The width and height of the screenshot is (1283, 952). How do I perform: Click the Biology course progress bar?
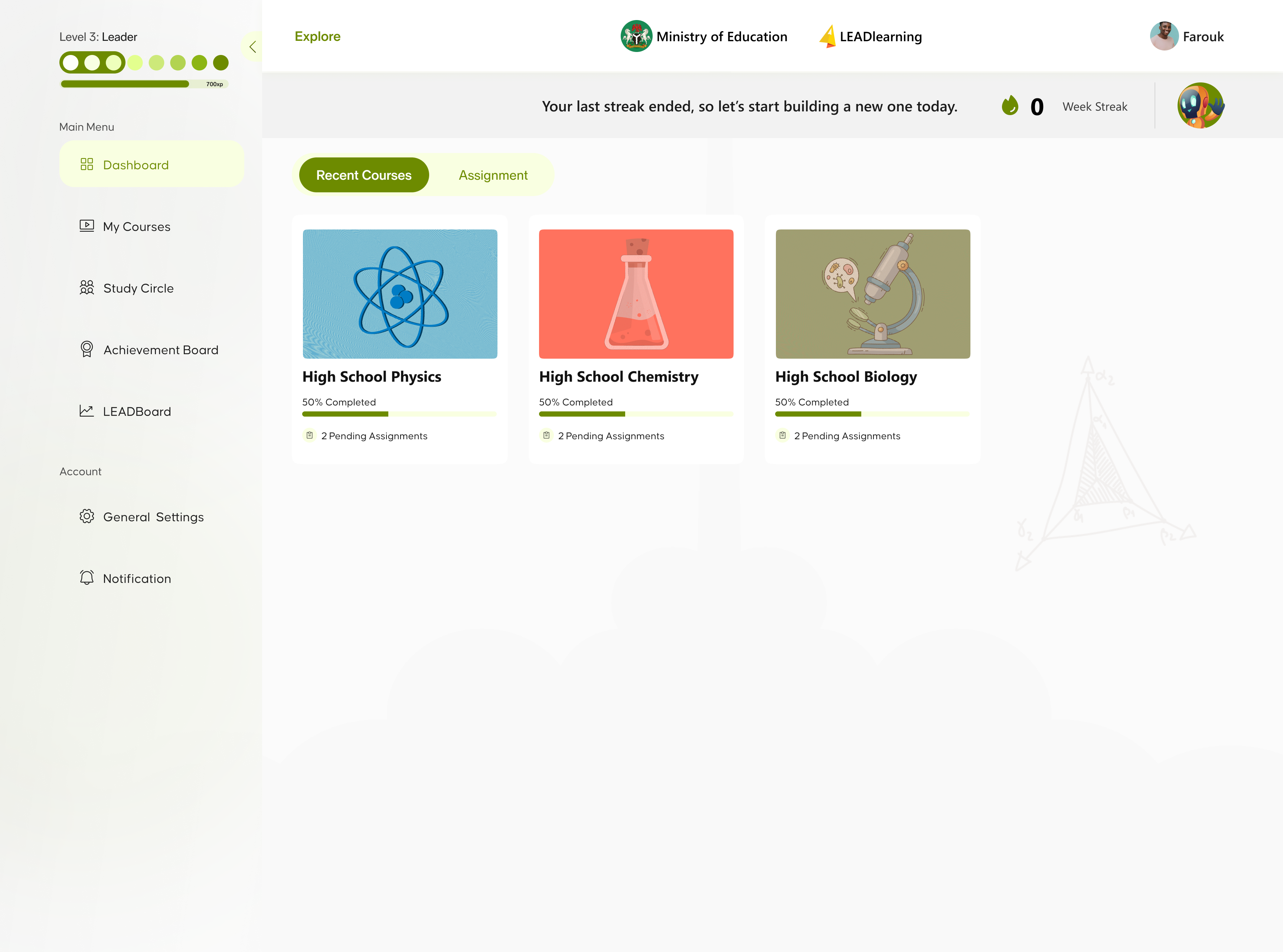click(872, 414)
